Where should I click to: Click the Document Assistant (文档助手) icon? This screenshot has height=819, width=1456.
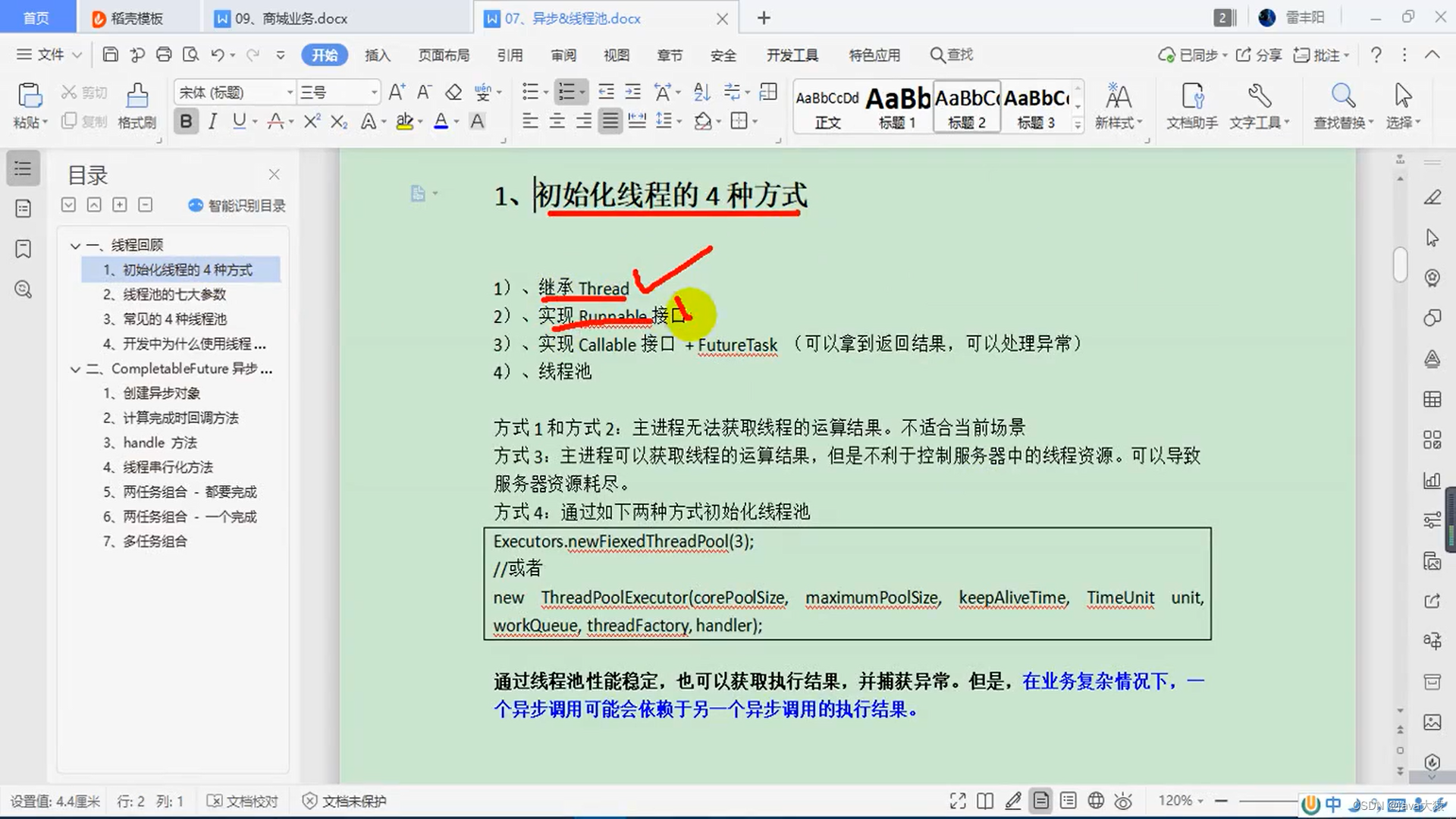click(x=1191, y=96)
